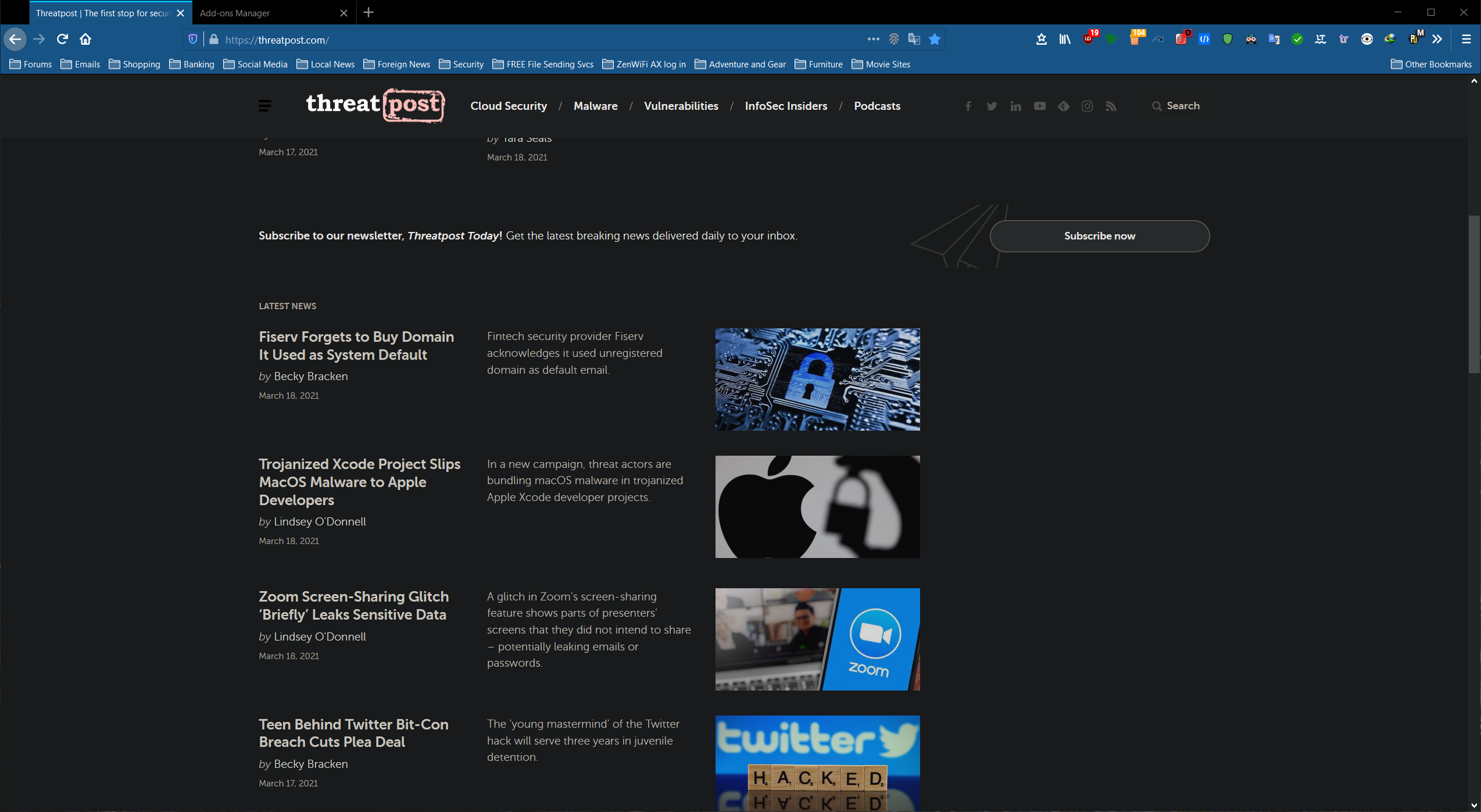Click the vertical page scrollbar thumb
This screenshot has width=1481, height=812.
[1474, 294]
